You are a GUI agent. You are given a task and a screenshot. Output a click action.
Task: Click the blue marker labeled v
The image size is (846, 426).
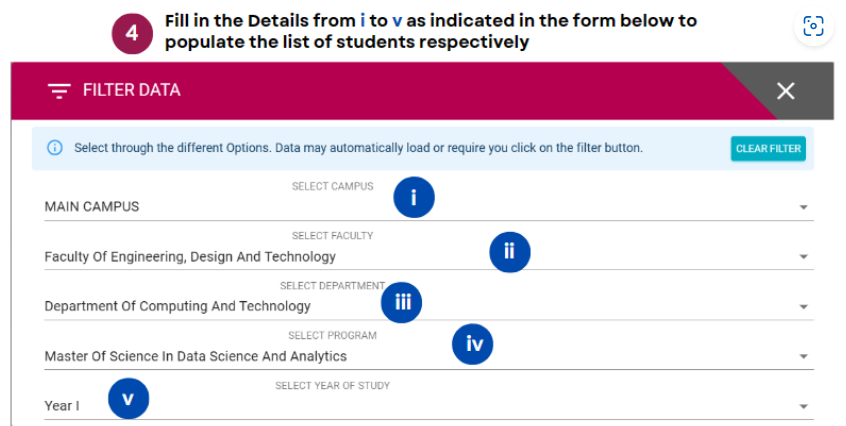tap(128, 398)
